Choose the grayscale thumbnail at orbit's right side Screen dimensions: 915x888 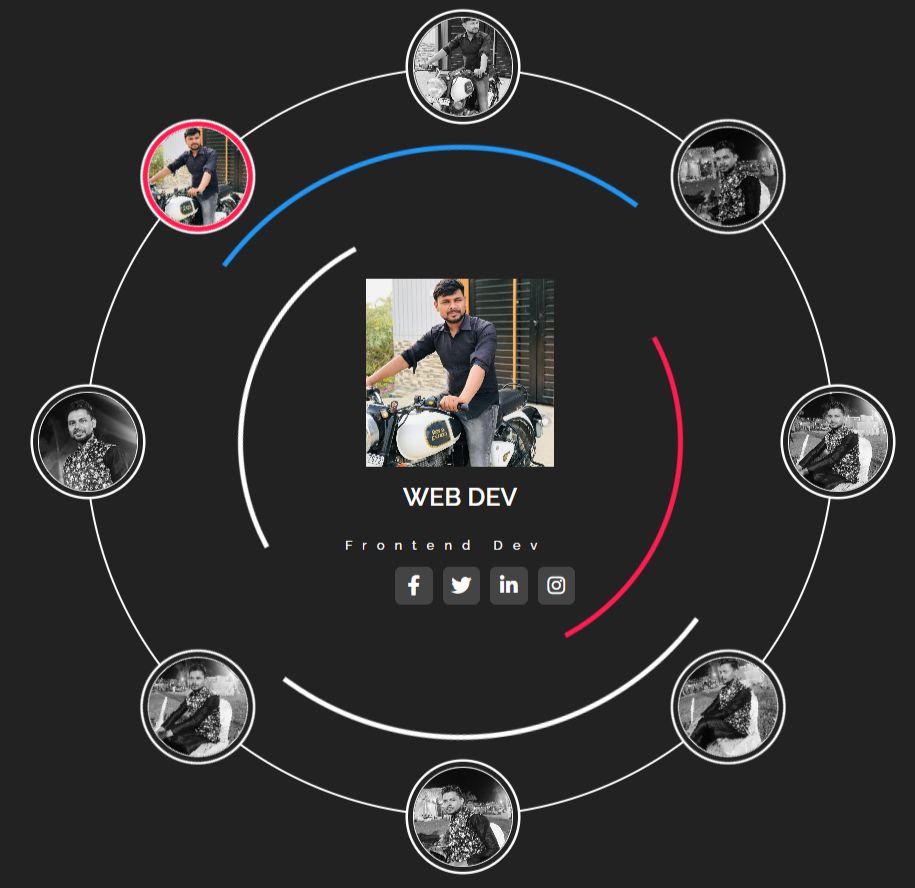[837, 442]
